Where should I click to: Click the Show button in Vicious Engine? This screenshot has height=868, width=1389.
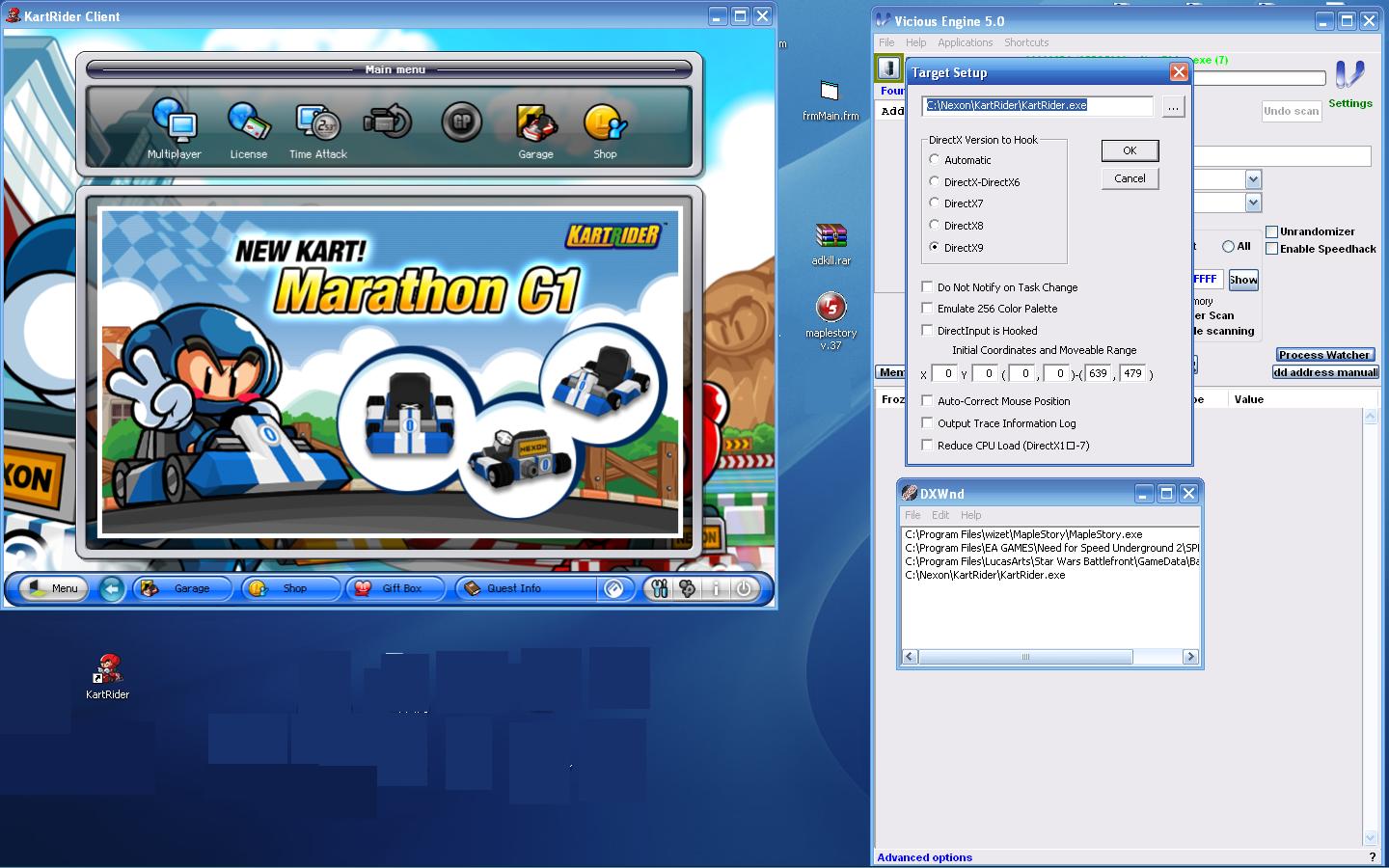click(x=1242, y=280)
